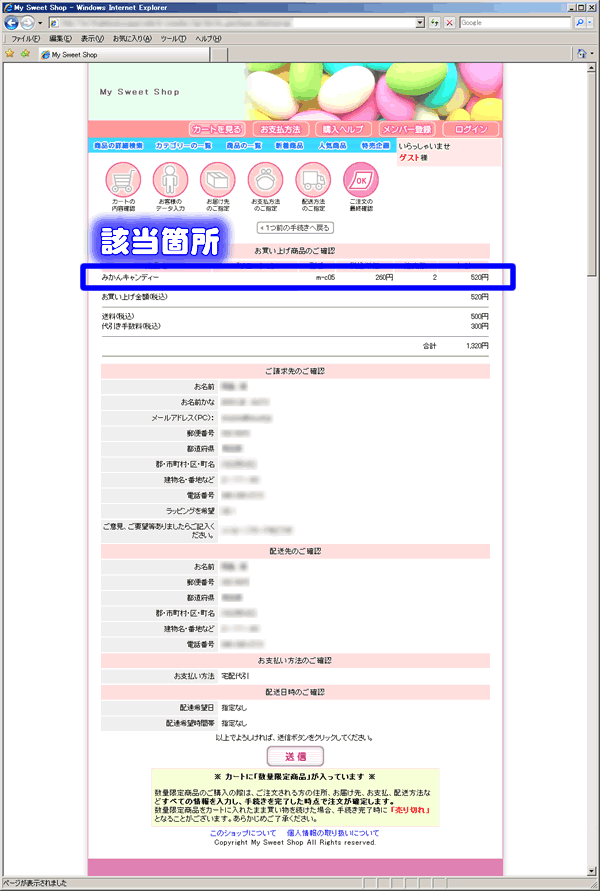The height and width of the screenshot is (891, 600).
Task: Open the Favorites Center star icon
Action: [10, 54]
